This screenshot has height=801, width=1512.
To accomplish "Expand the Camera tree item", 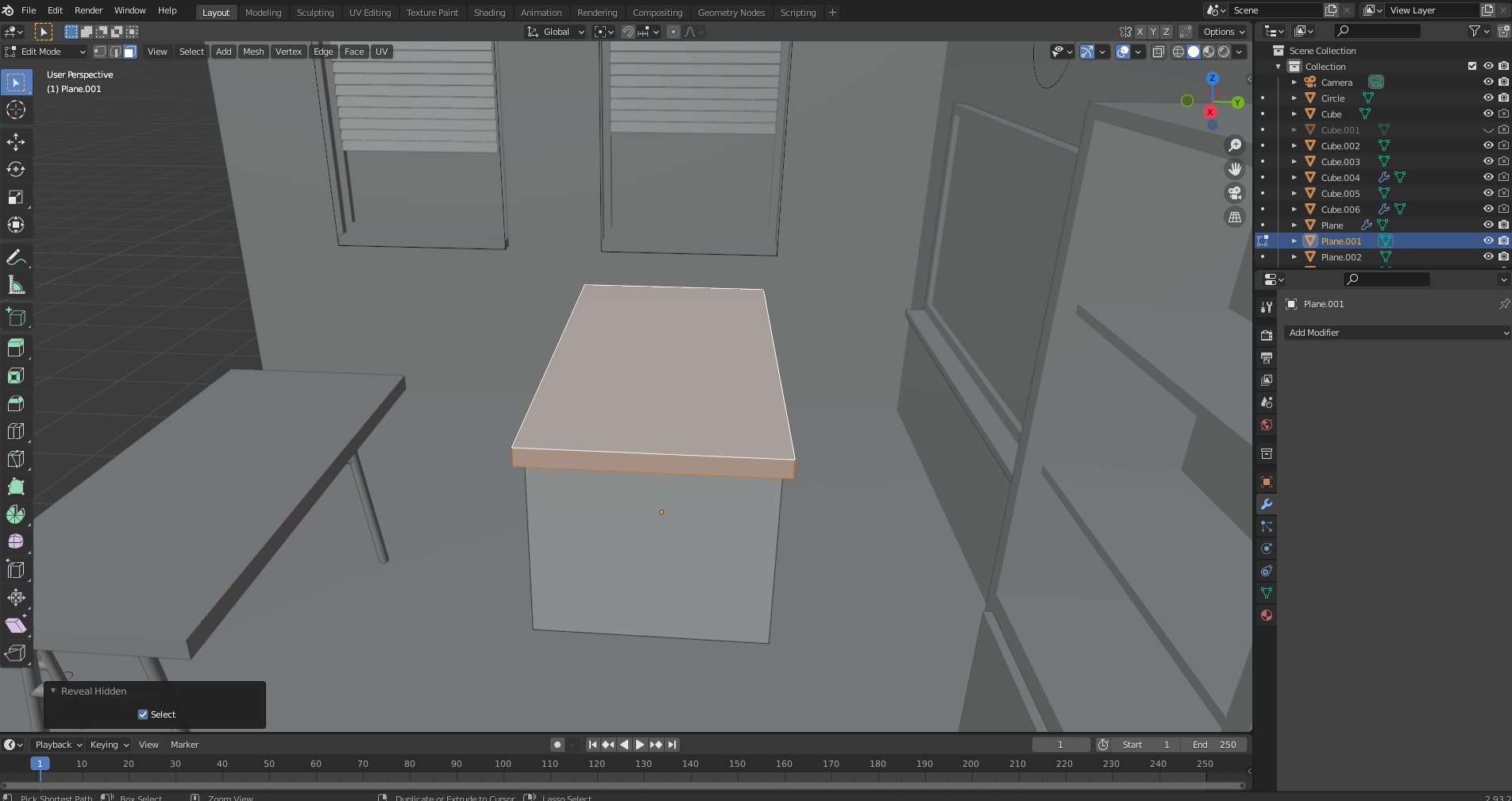I will click(1294, 82).
